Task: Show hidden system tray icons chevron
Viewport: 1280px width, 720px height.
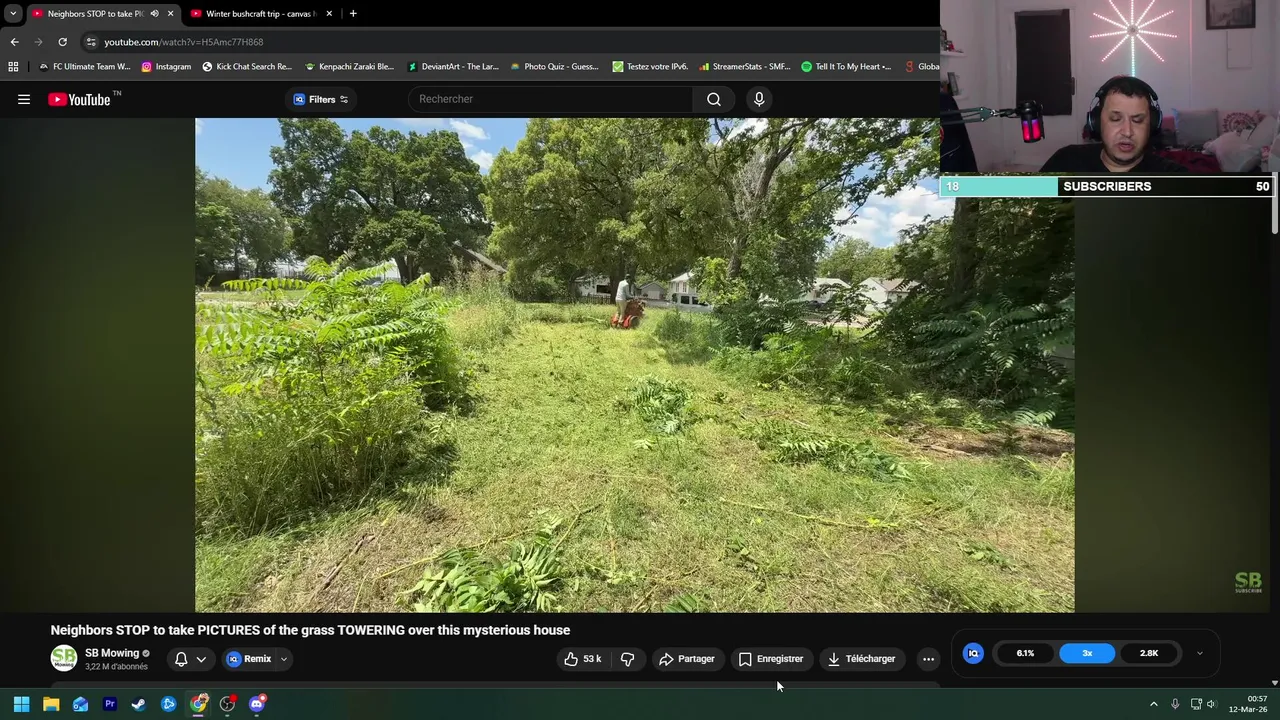Action: tap(1153, 704)
